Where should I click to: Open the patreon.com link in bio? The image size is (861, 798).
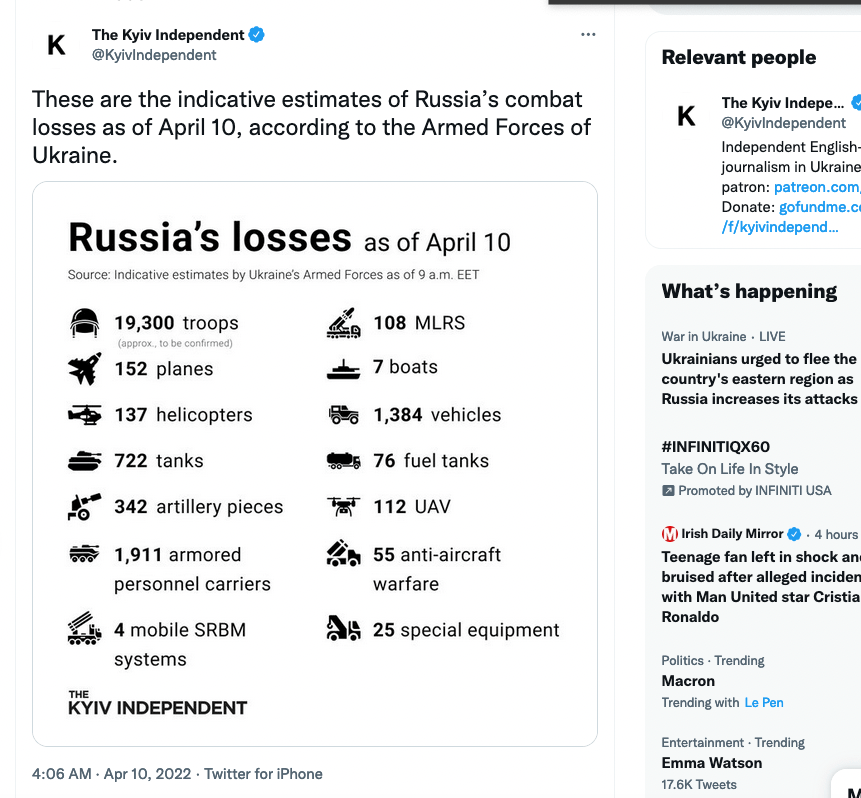(816, 187)
